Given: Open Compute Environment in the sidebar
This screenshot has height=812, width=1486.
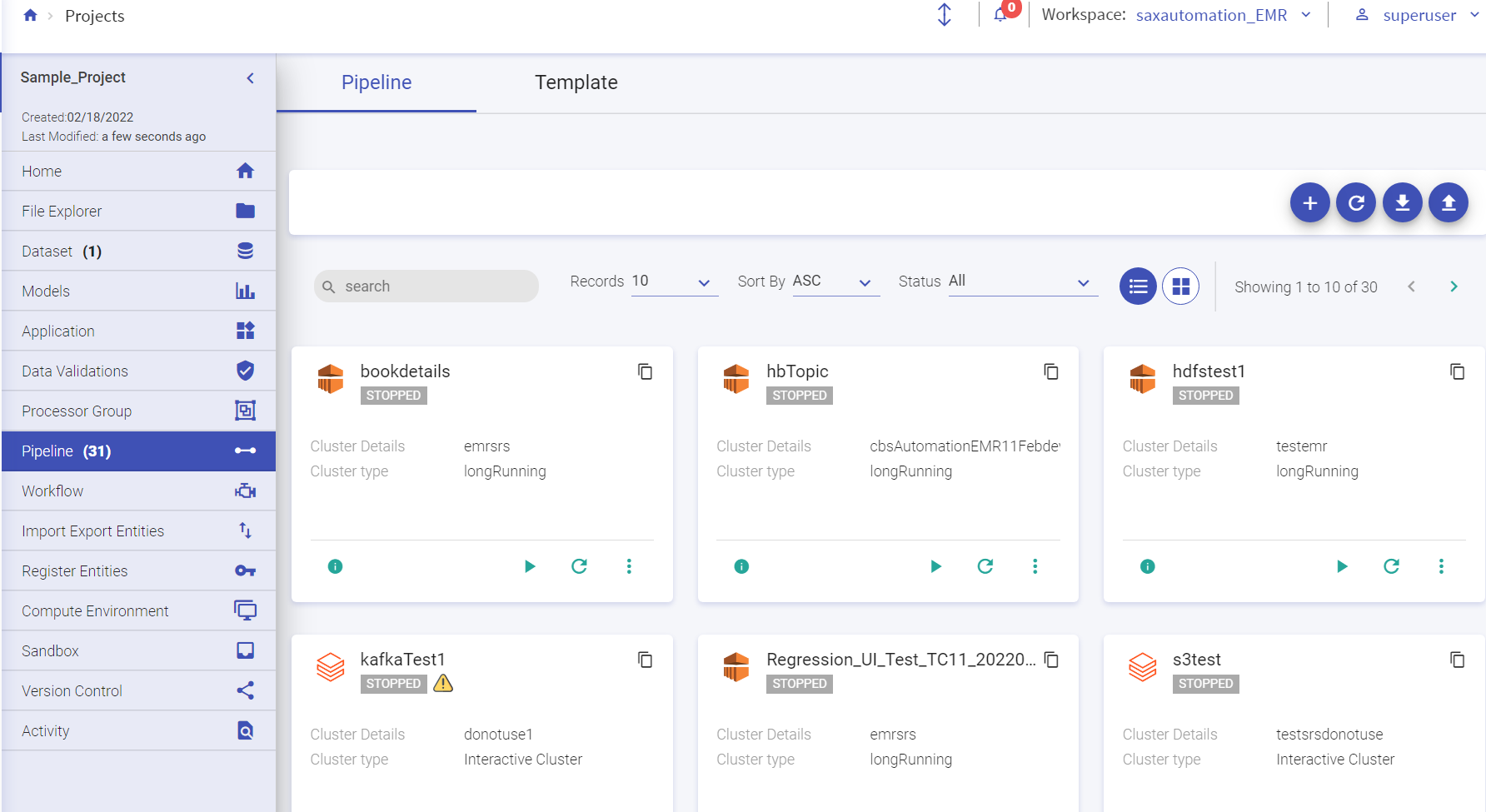Looking at the screenshot, I should pyautogui.click(x=138, y=610).
